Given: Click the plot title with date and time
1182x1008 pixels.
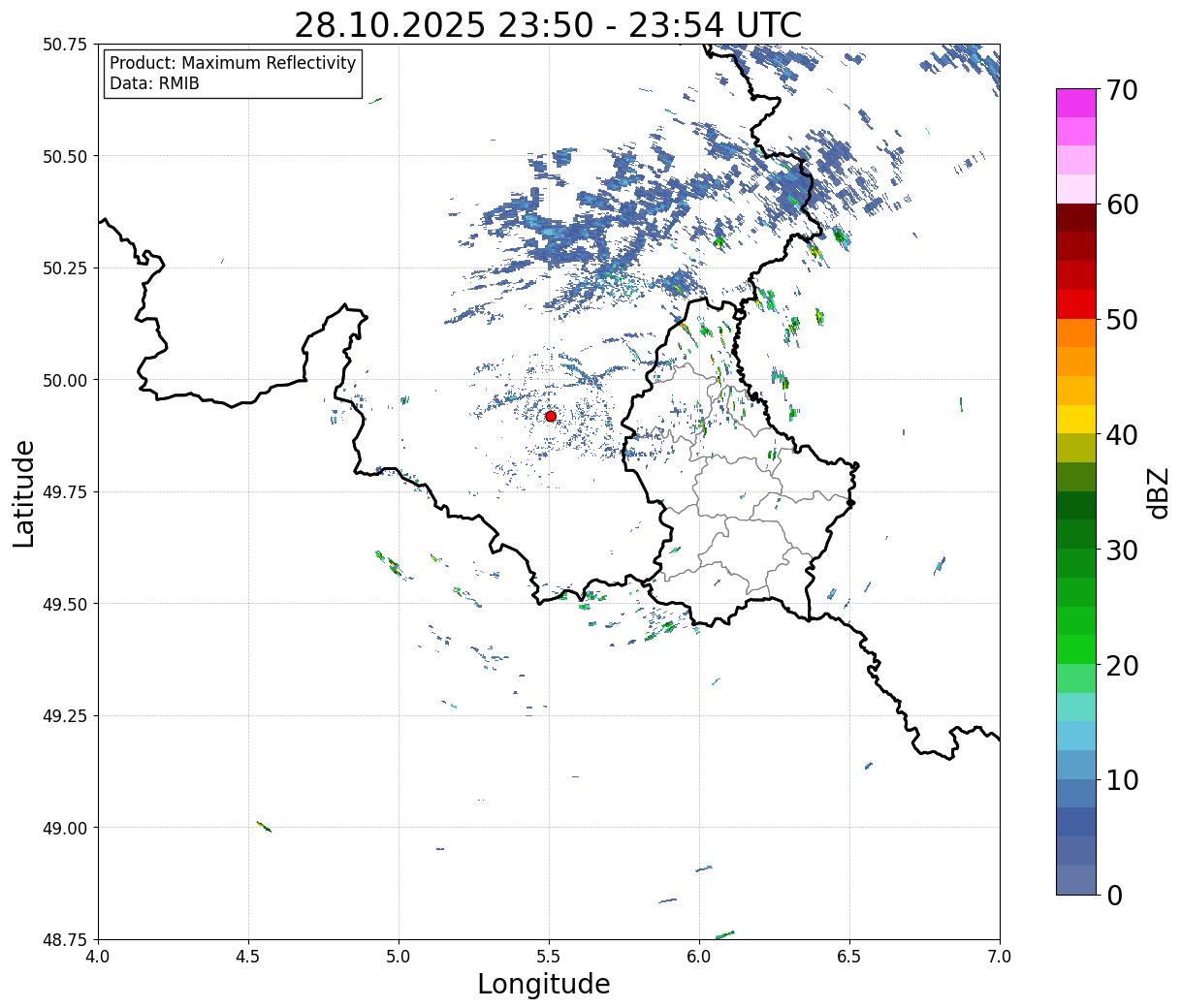Looking at the screenshot, I should tap(548, 25).
